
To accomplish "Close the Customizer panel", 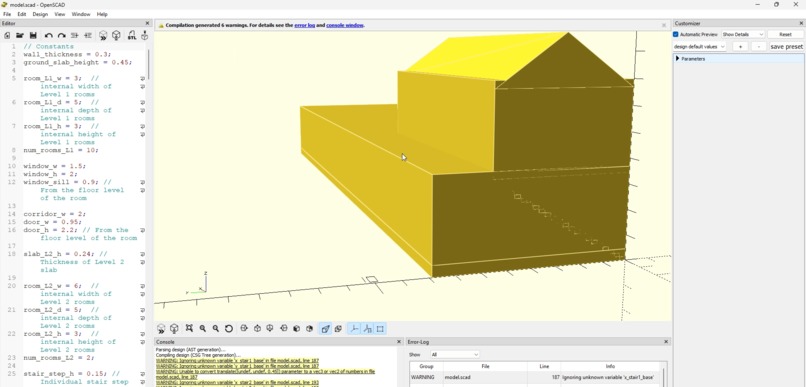I will tap(801, 23).
